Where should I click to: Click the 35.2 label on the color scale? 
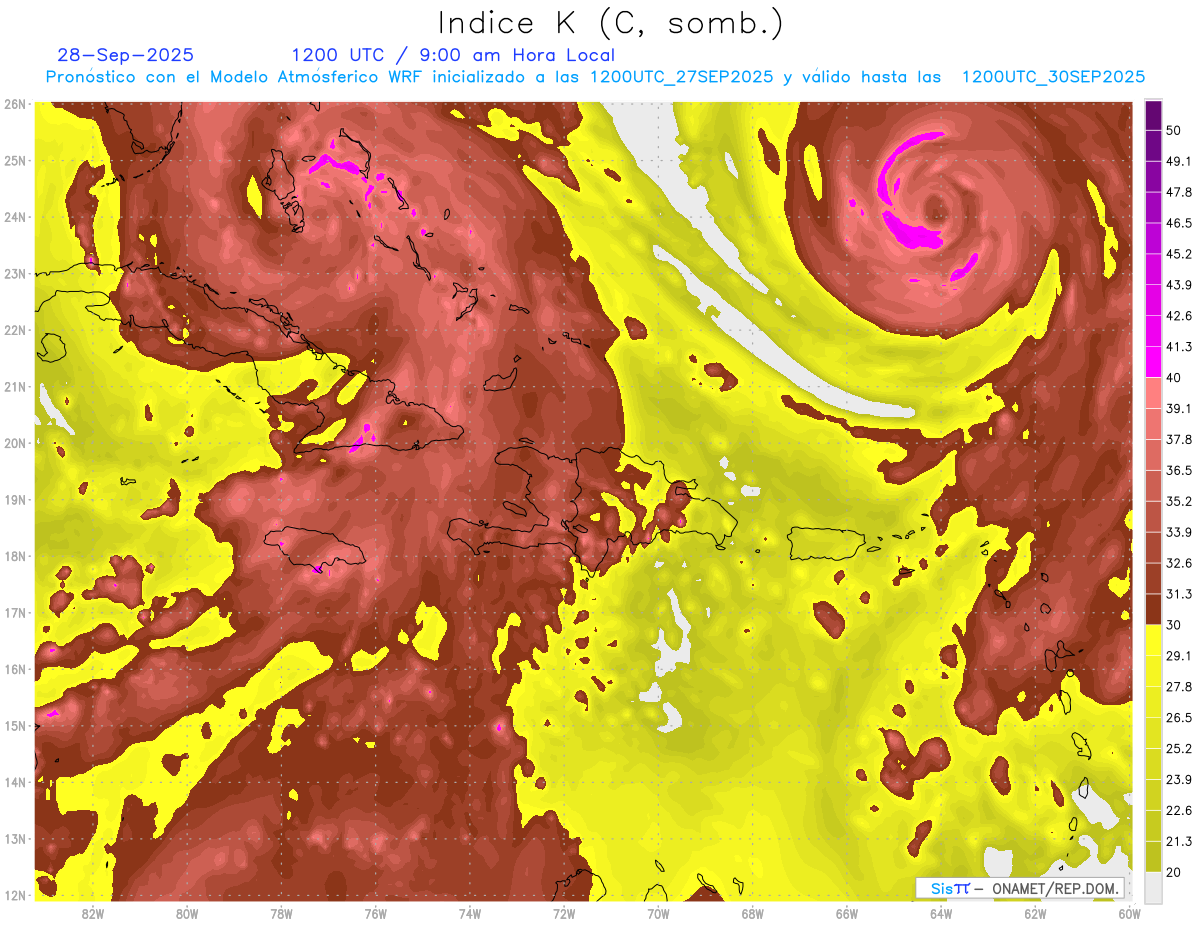[1179, 501]
